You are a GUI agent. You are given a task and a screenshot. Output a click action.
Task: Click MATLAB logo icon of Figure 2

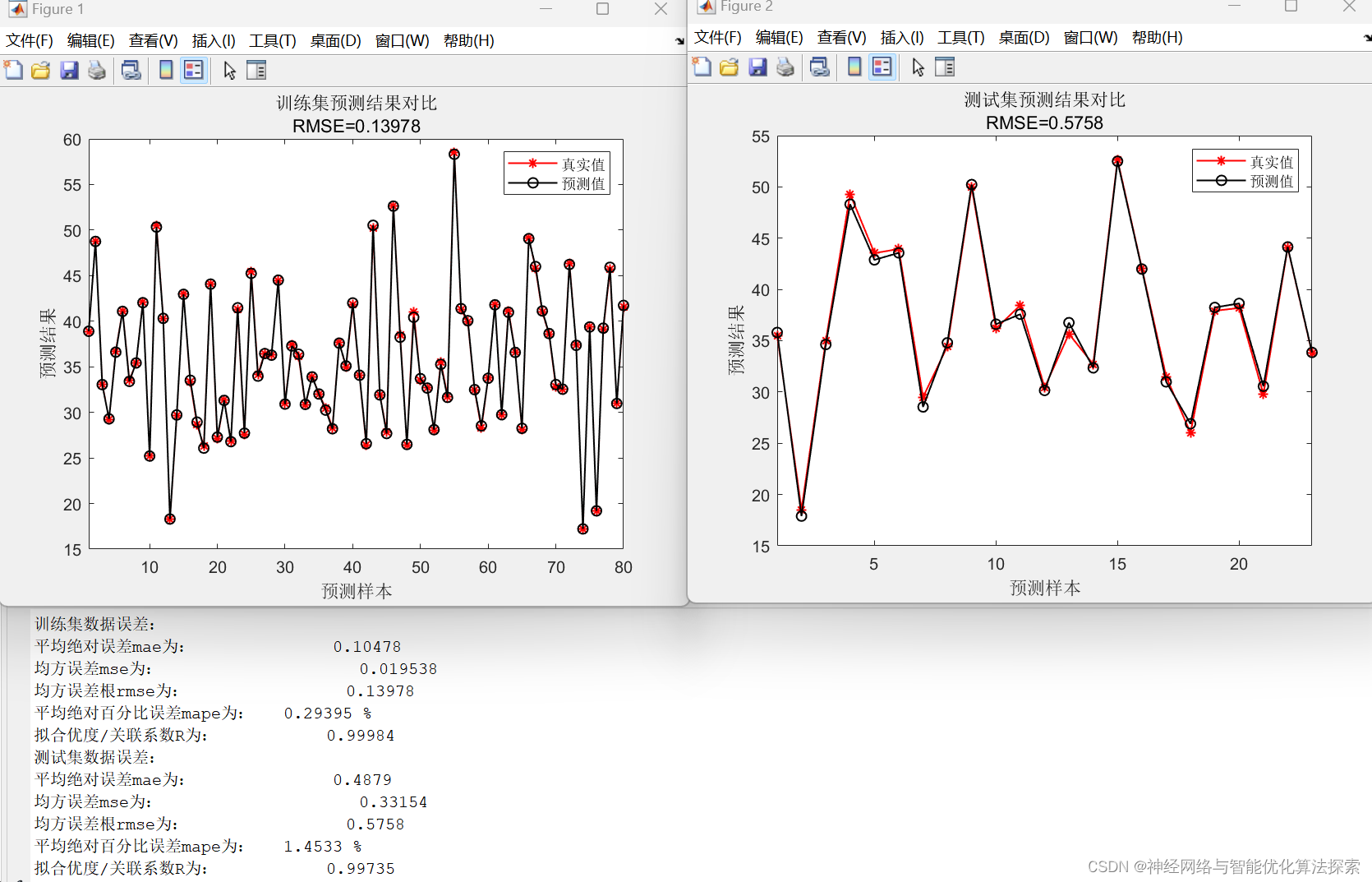click(x=707, y=7)
